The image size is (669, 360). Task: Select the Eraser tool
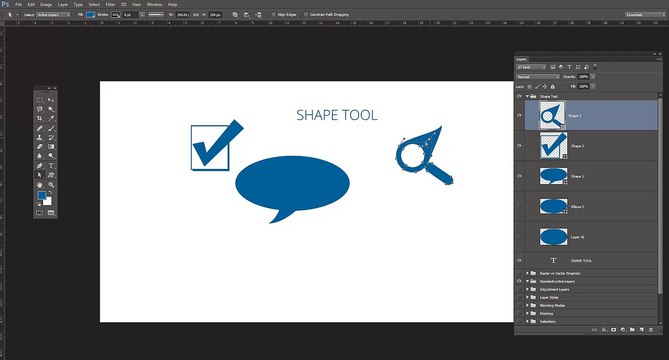coord(40,147)
